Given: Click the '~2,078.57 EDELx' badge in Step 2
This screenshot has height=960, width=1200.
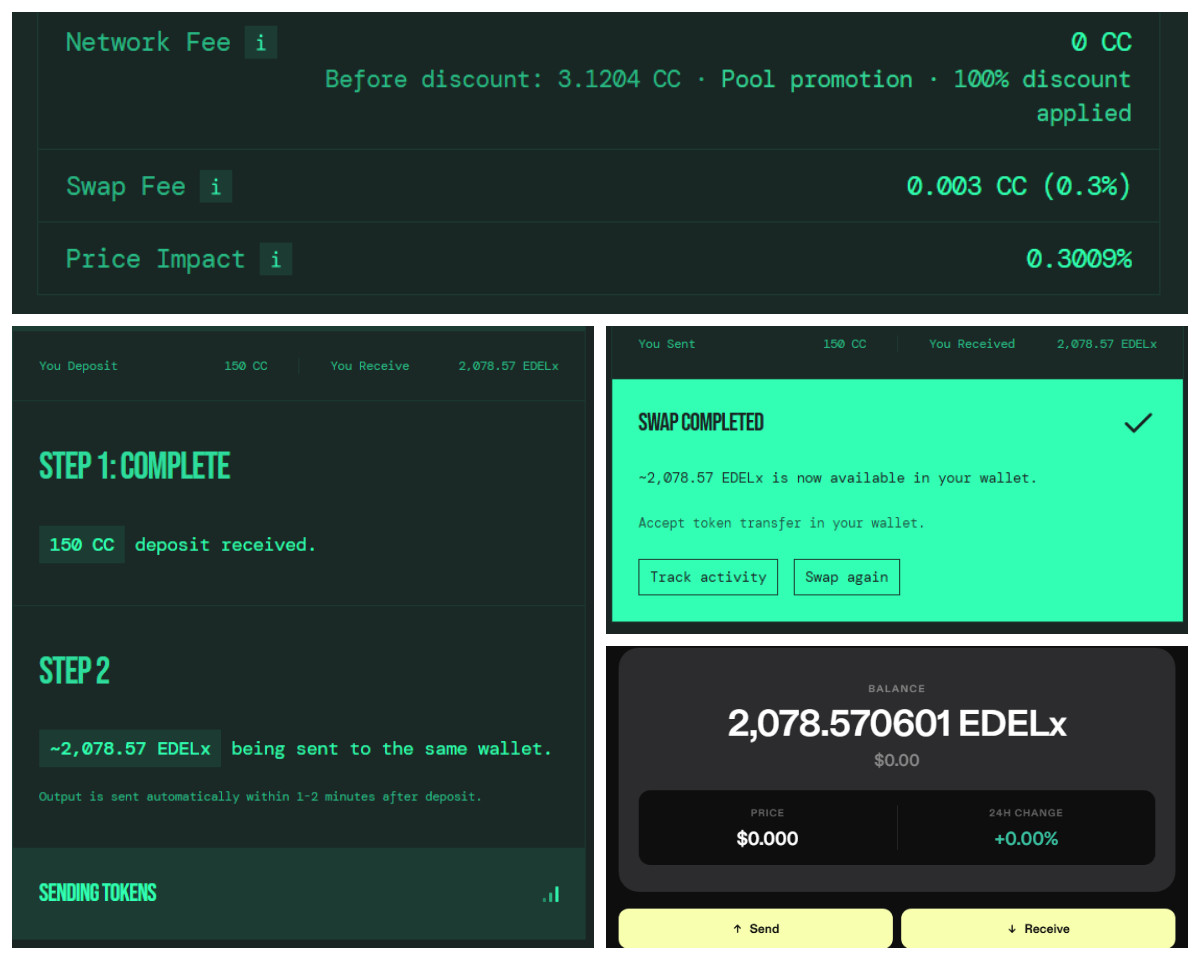Looking at the screenshot, I should [x=130, y=748].
